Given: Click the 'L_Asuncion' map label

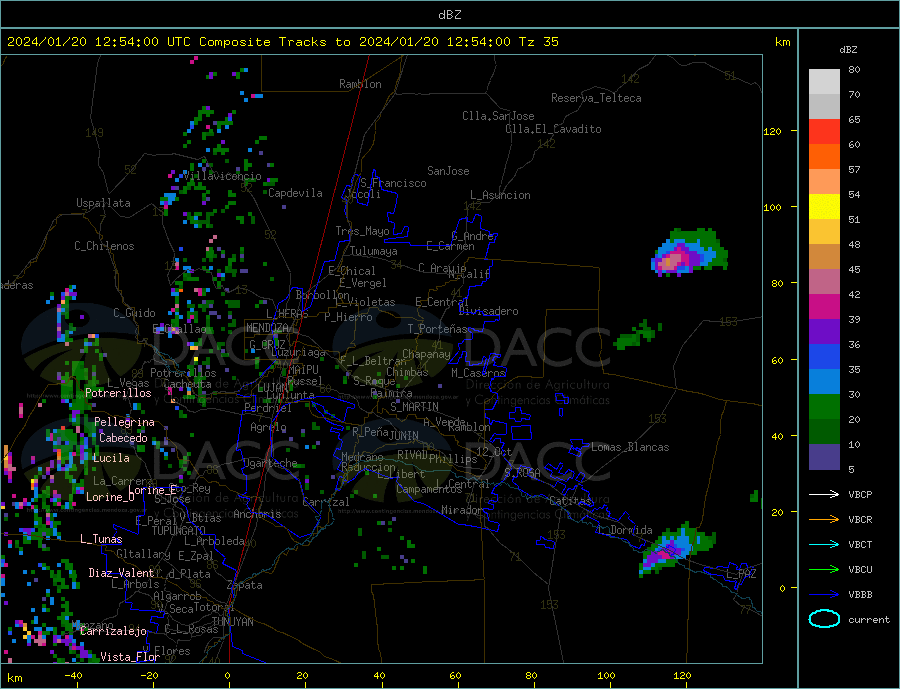Looking at the screenshot, I should pyautogui.click(x=501, y=195).
